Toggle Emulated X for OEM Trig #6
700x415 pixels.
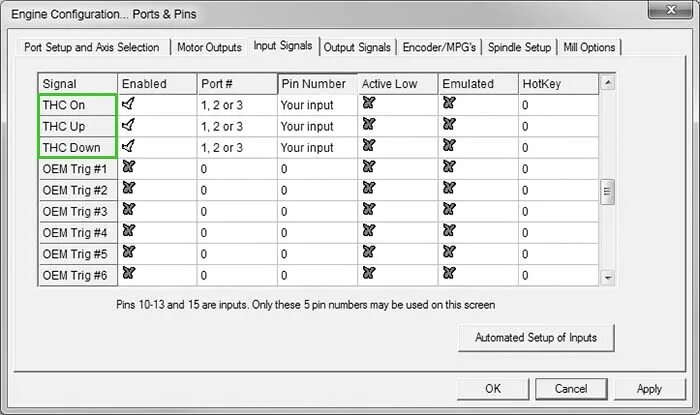(x=449, y=273)
